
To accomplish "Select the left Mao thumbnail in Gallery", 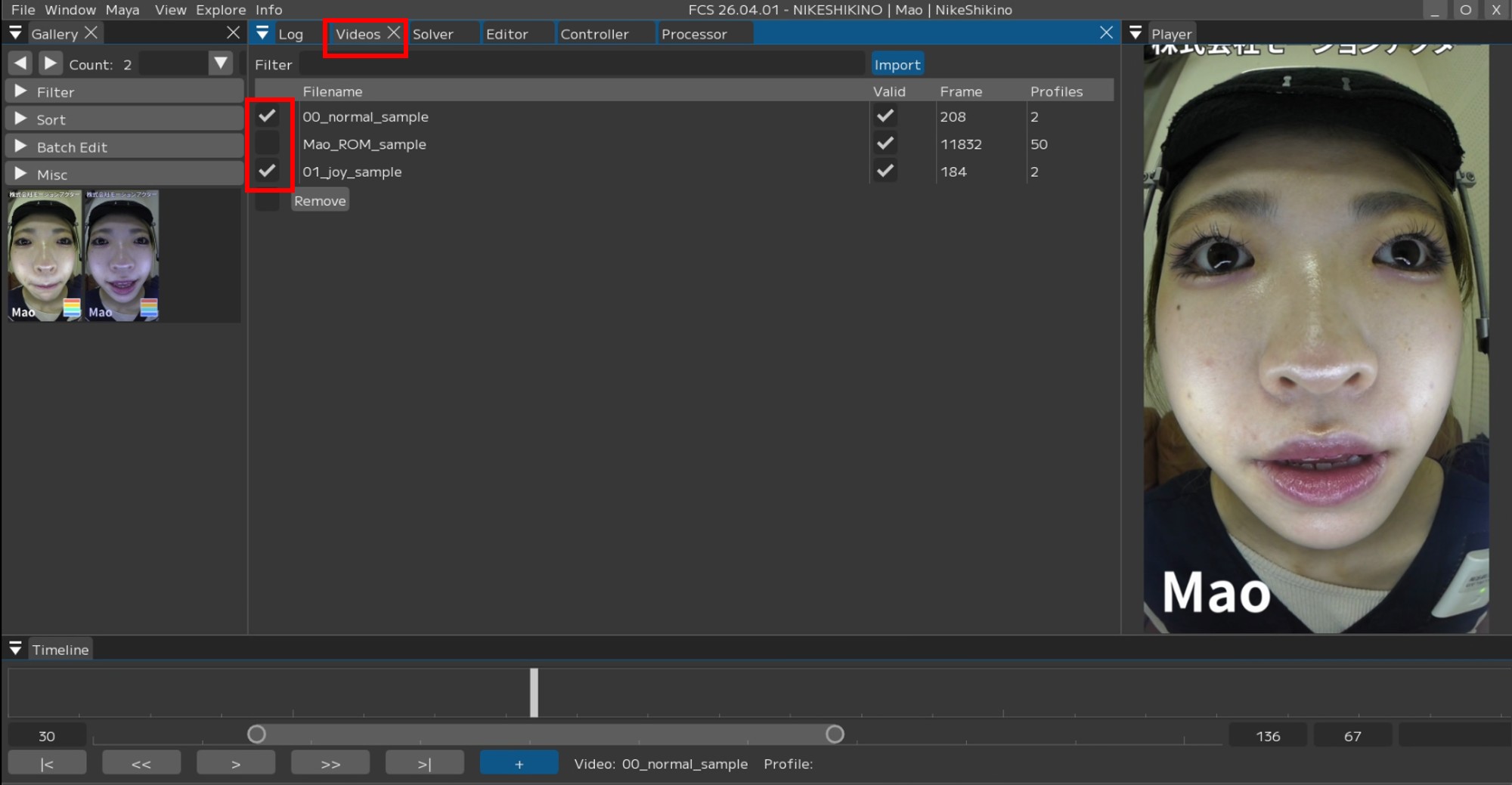I will 44,254.
